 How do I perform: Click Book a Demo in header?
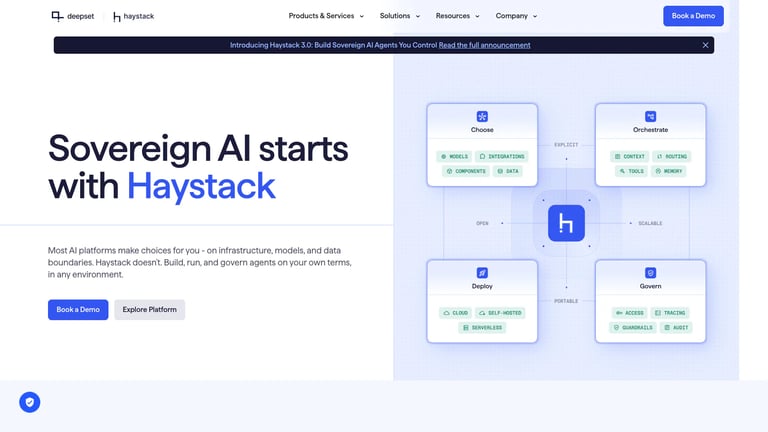[693, 16]
